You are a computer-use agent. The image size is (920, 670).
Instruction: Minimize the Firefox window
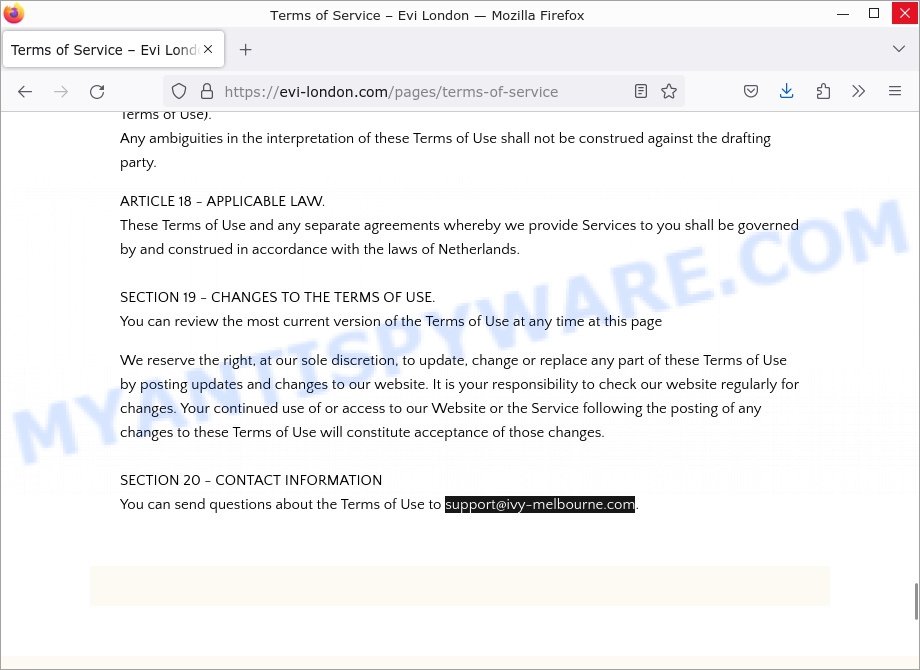(843, 13)
